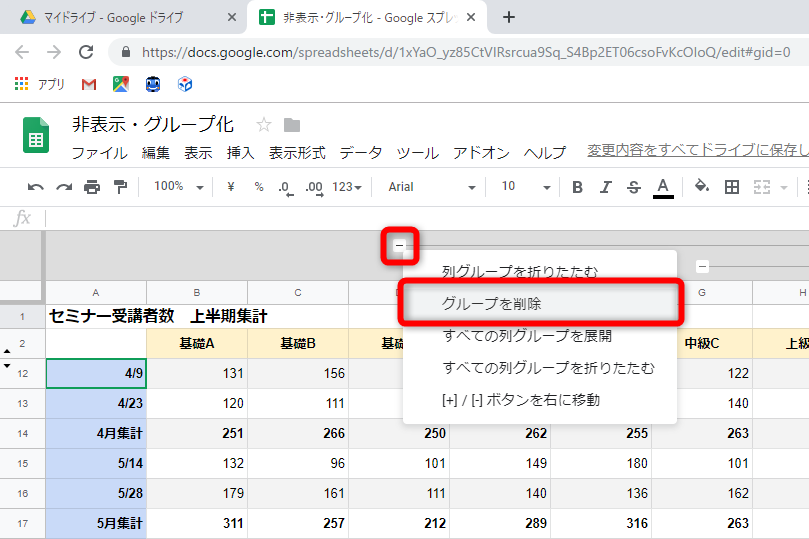Click the formula bar input
This screenshot has width=809, height=539.
coord(427,219)
